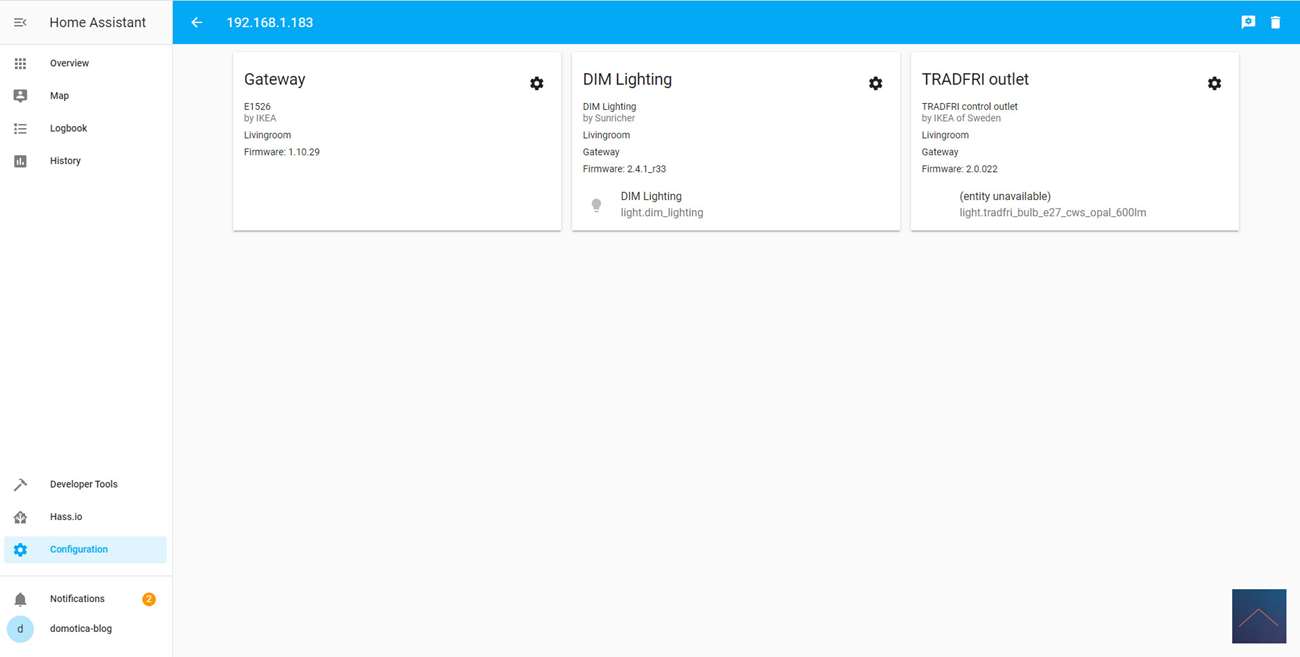
Task: Collapse the Home Assistant sidebar menu icon
Action: [x=20, y=22]
